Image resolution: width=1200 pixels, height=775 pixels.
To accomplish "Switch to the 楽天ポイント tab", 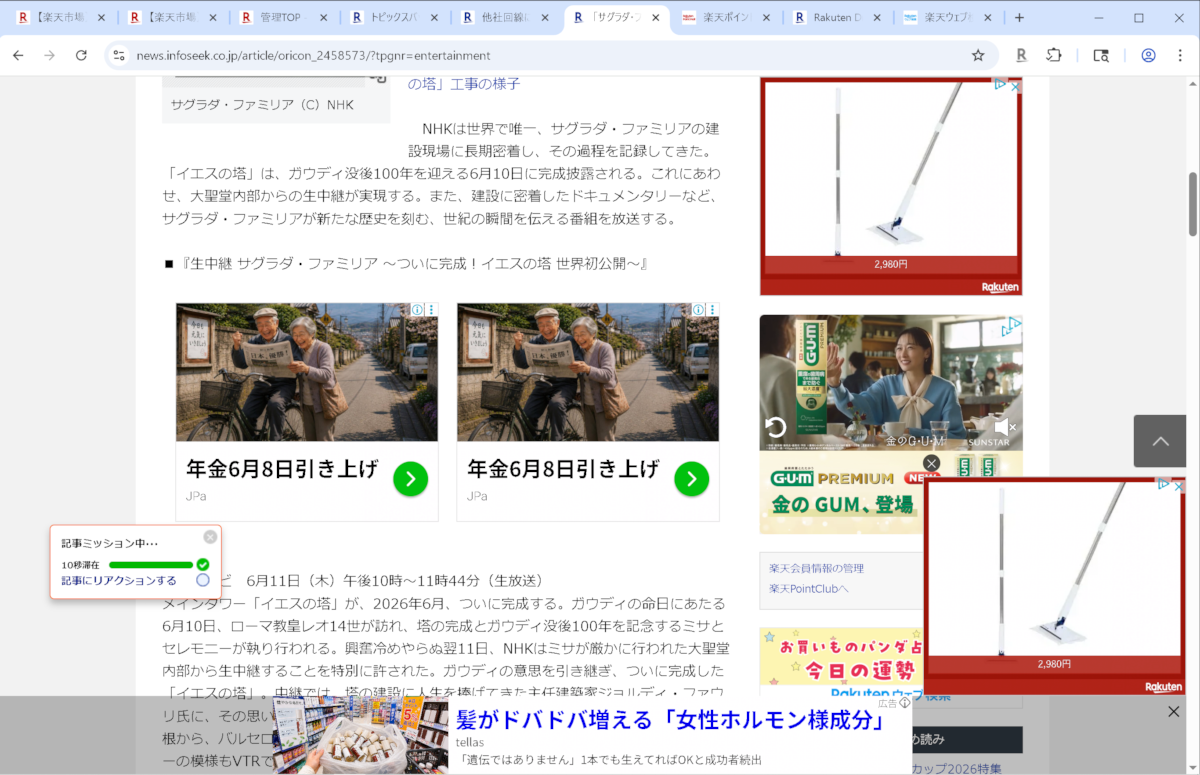I will [x=728, y=17].
